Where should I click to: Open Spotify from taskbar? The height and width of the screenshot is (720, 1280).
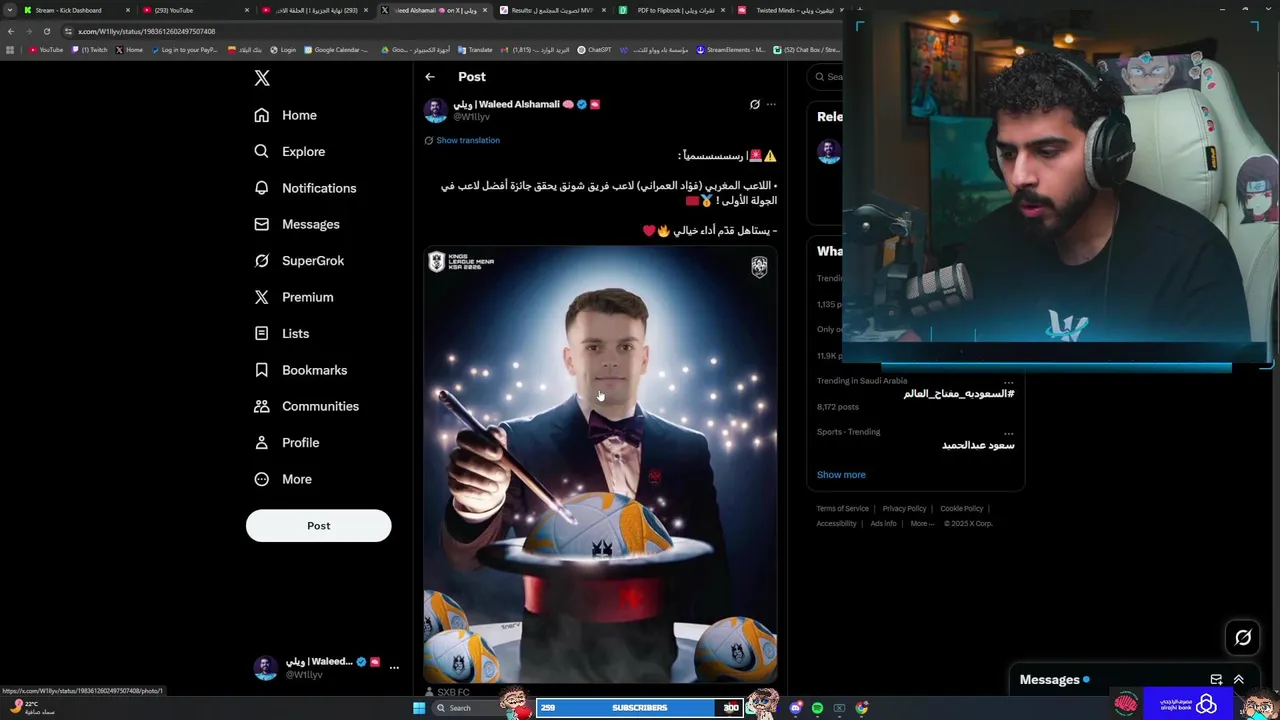click(817, 708)
